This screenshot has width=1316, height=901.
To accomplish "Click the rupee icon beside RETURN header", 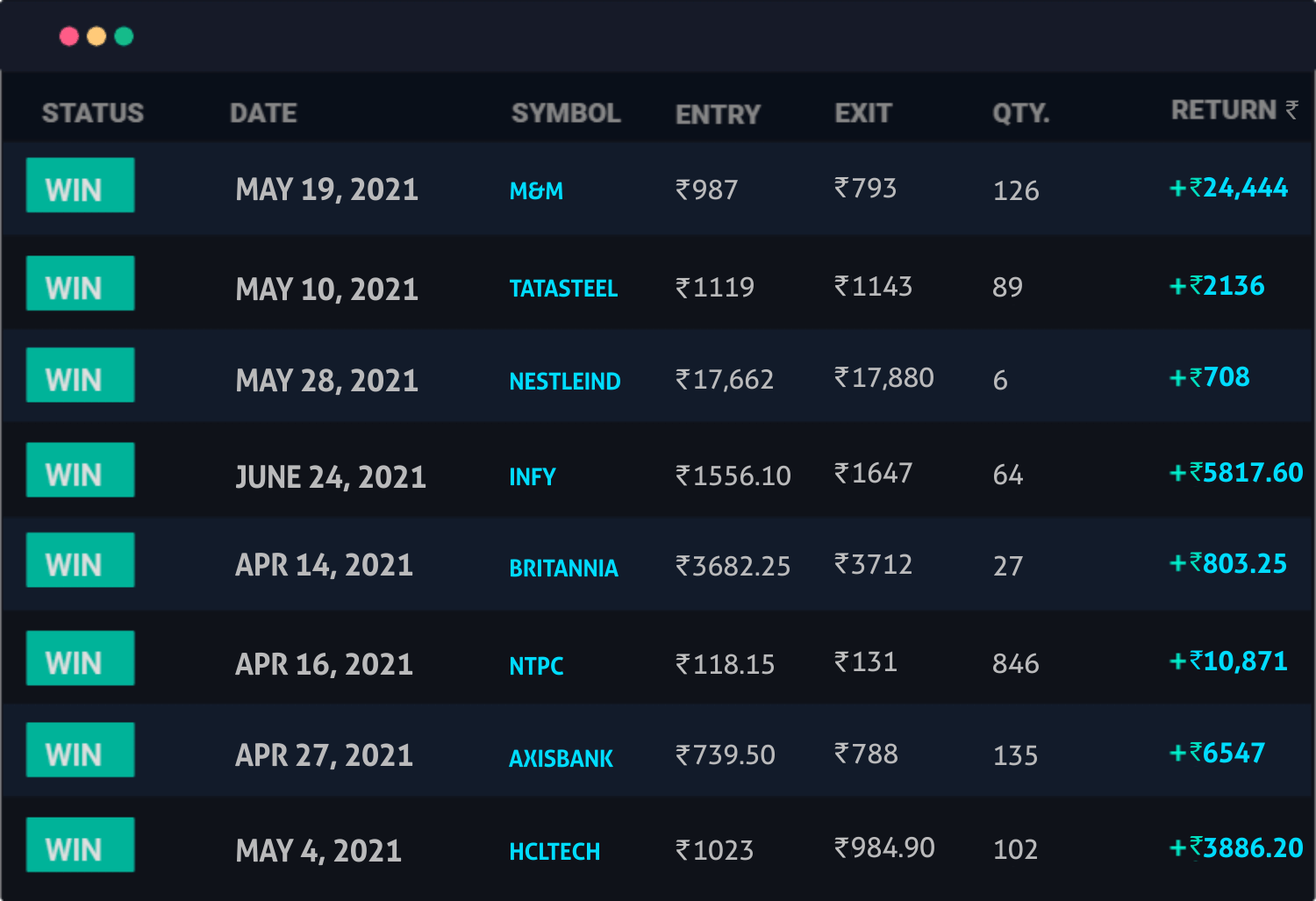I will click(1291, 110).
